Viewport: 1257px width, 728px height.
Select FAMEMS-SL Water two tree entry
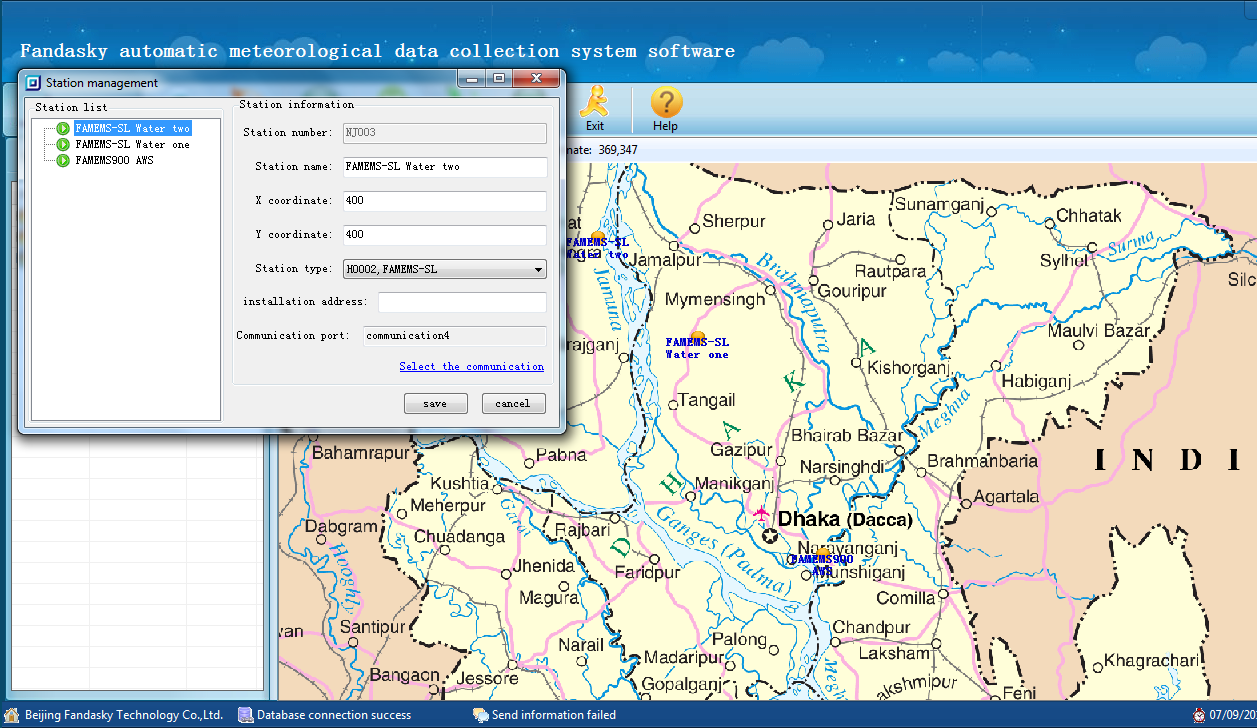[132, 128]
